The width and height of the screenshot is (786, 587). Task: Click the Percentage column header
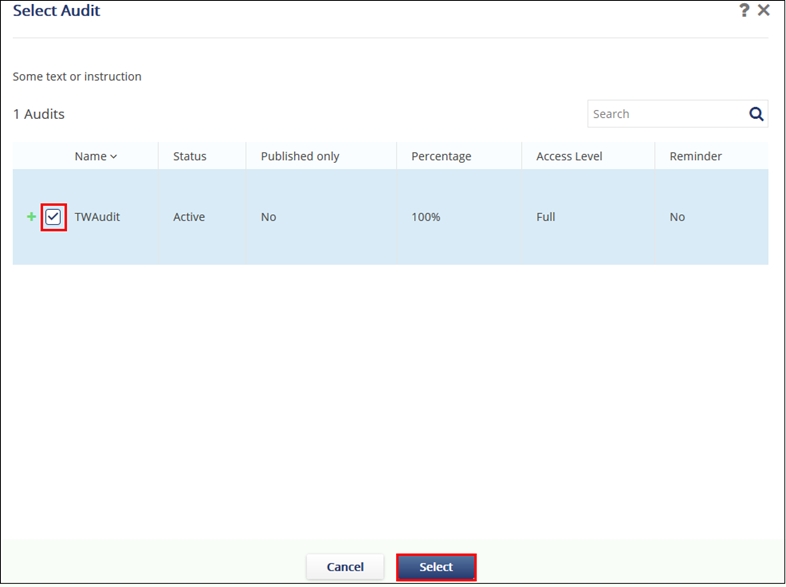441,156
